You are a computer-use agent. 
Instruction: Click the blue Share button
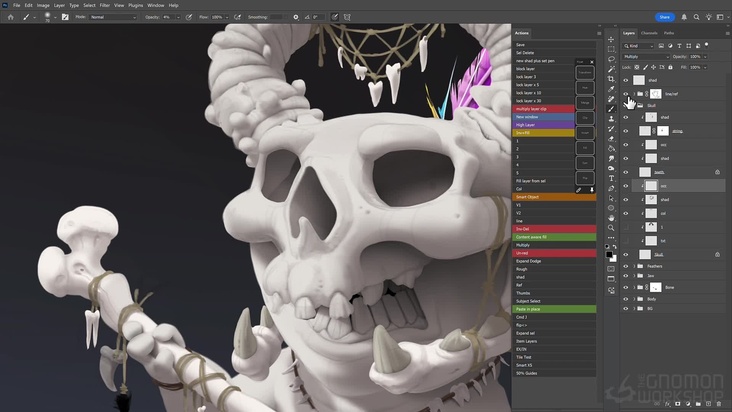[x=664, y=17]
